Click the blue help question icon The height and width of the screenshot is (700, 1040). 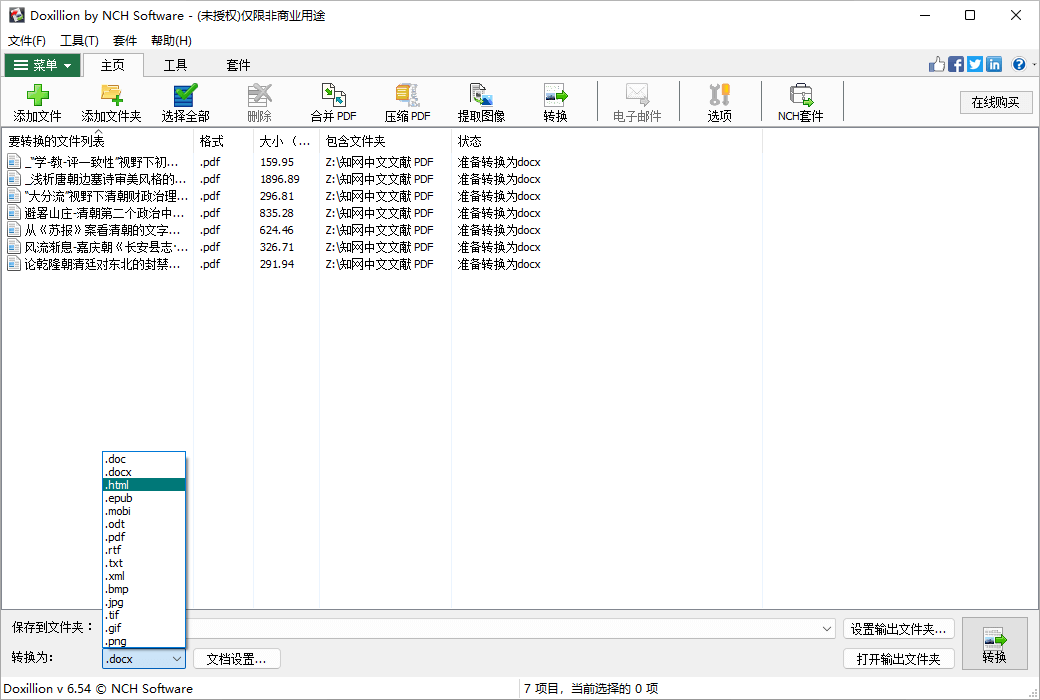(1019, 64)
